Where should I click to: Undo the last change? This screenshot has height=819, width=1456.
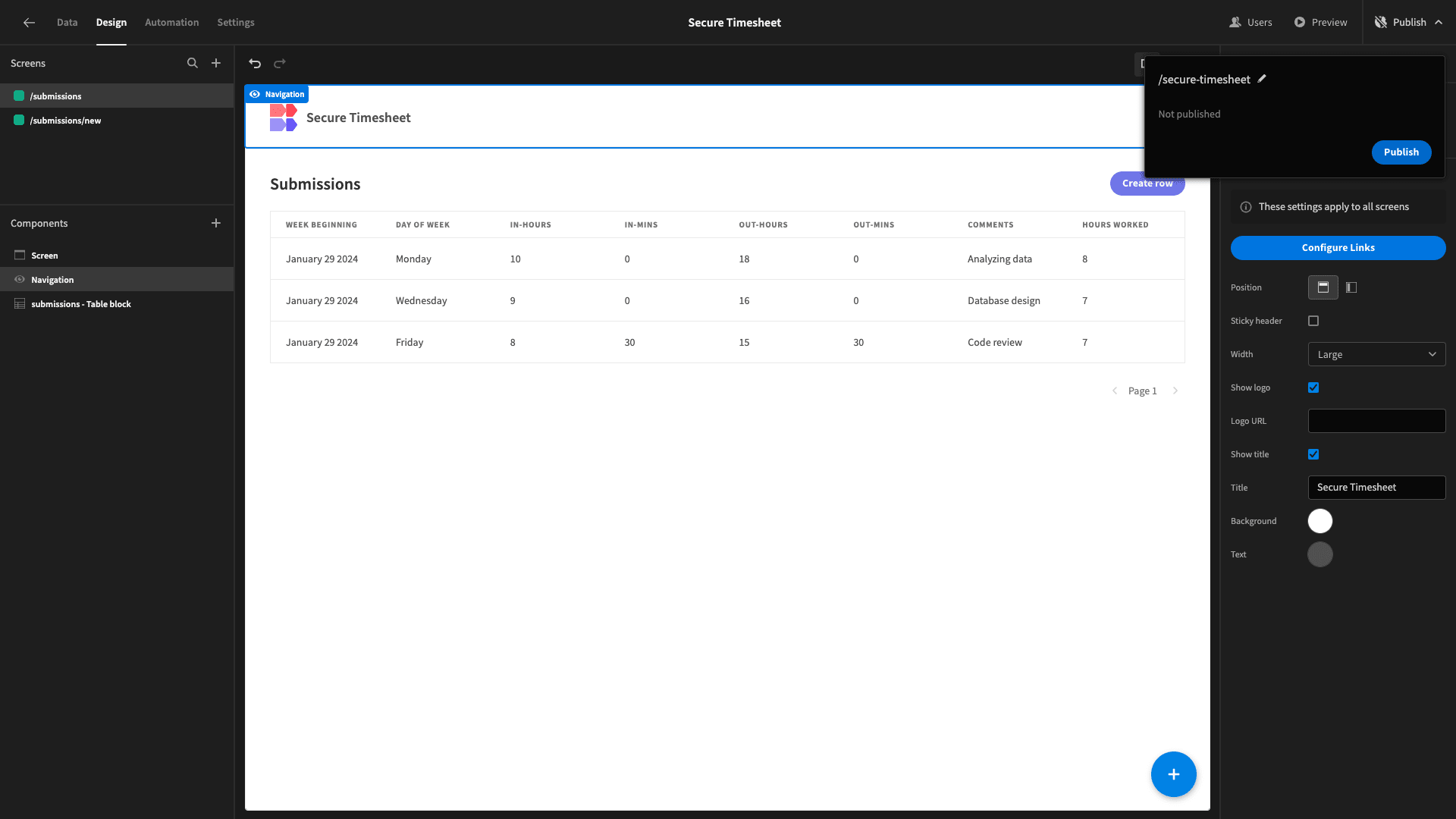click(x=255, y=64)
